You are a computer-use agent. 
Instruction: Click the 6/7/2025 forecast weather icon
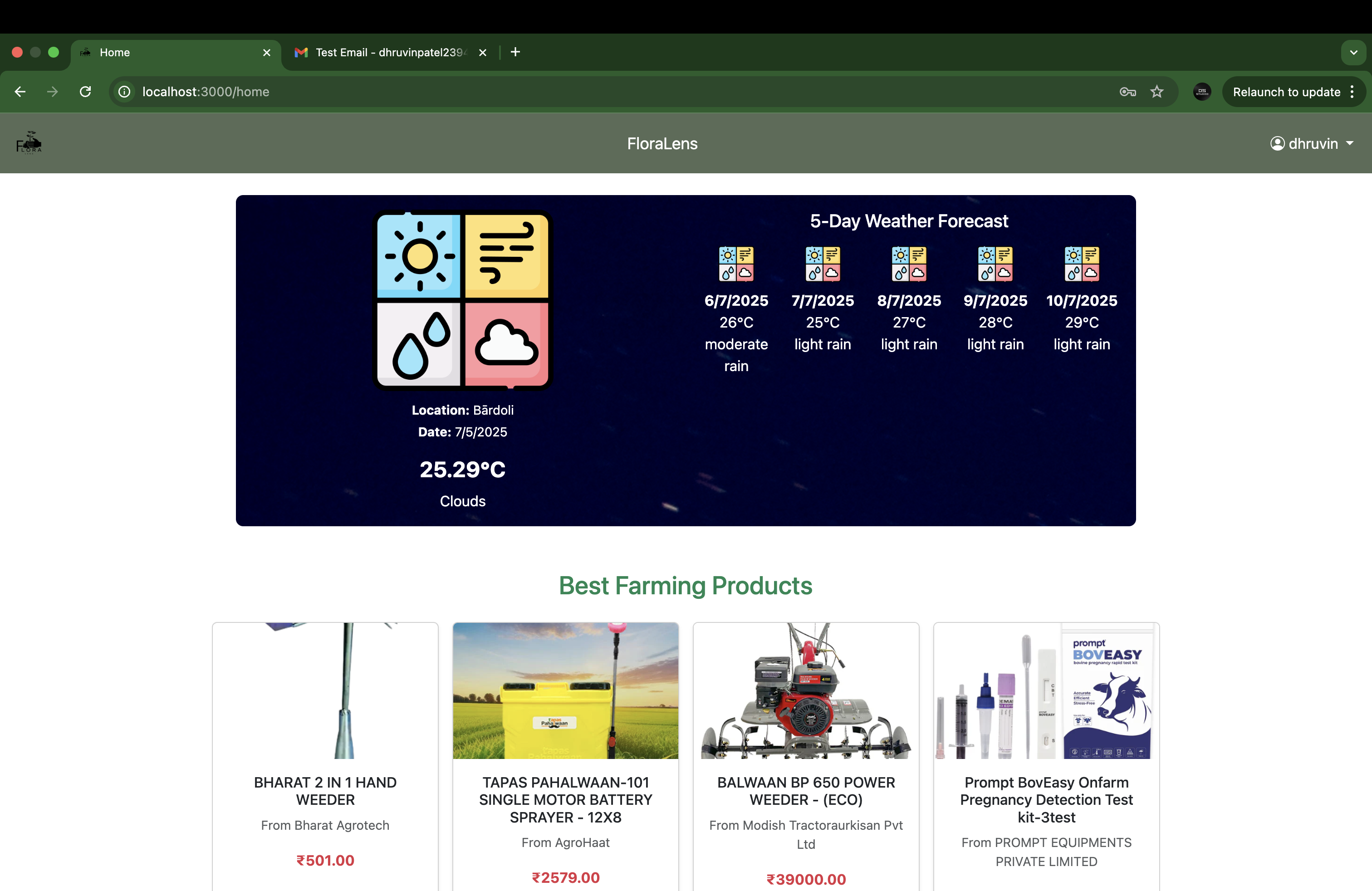click(x=736, y=264)
